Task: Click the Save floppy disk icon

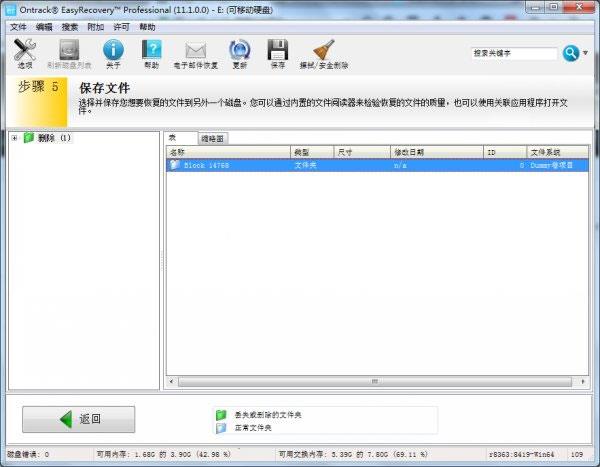Action: pyautogui.click(x=278, y=50)
